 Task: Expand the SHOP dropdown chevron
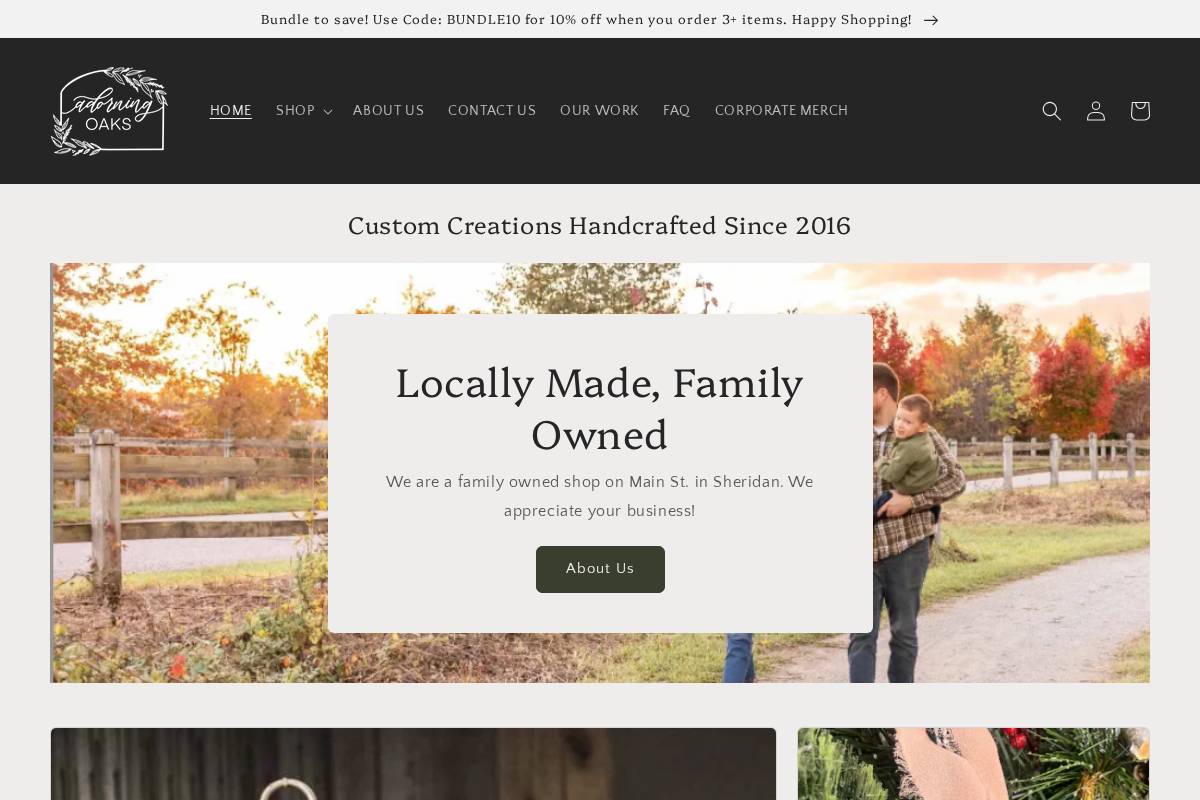point(327,112)
